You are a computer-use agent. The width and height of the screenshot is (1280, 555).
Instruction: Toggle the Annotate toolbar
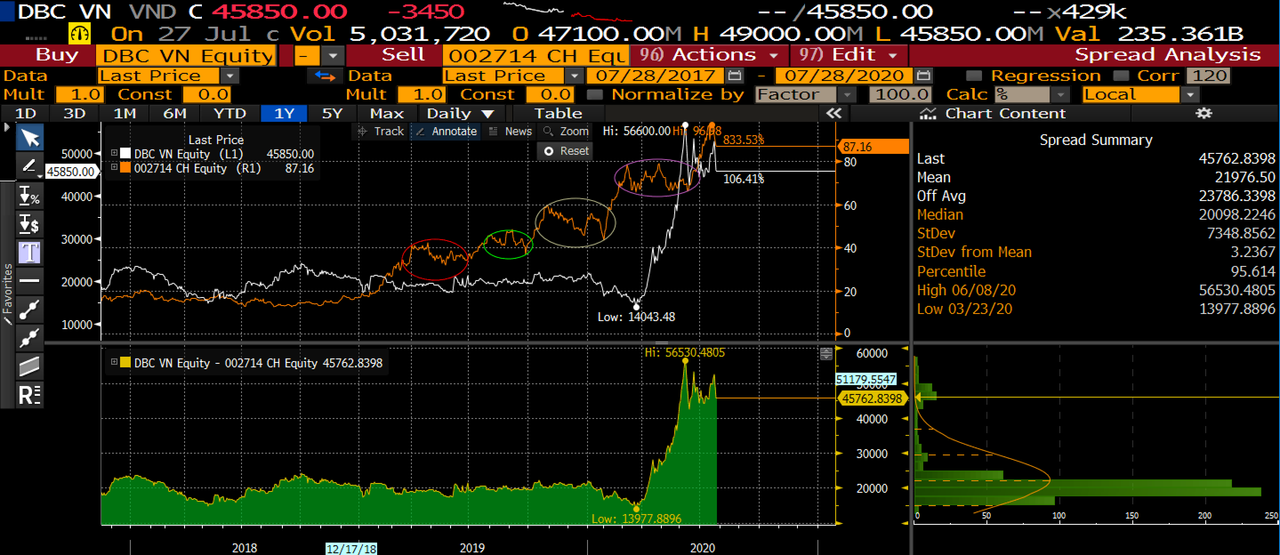pyautogui.click(x=446, y=131)
